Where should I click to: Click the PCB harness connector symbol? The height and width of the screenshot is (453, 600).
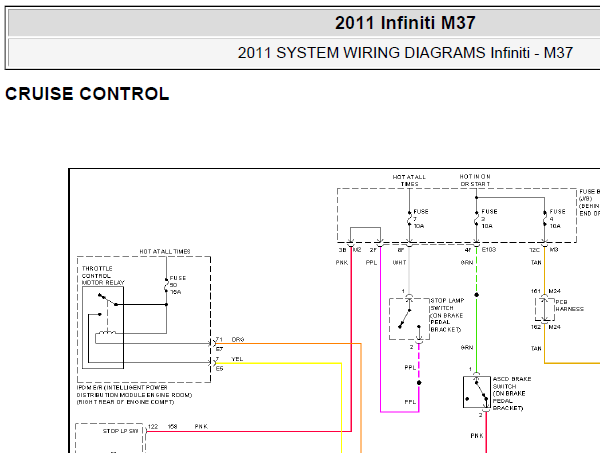[545, 309]
